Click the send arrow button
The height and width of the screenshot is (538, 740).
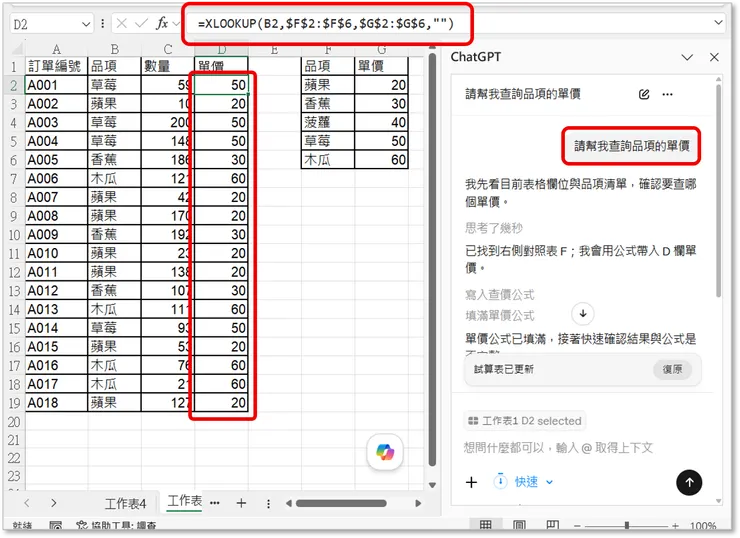pyautogui.click(x=689, y=482)
